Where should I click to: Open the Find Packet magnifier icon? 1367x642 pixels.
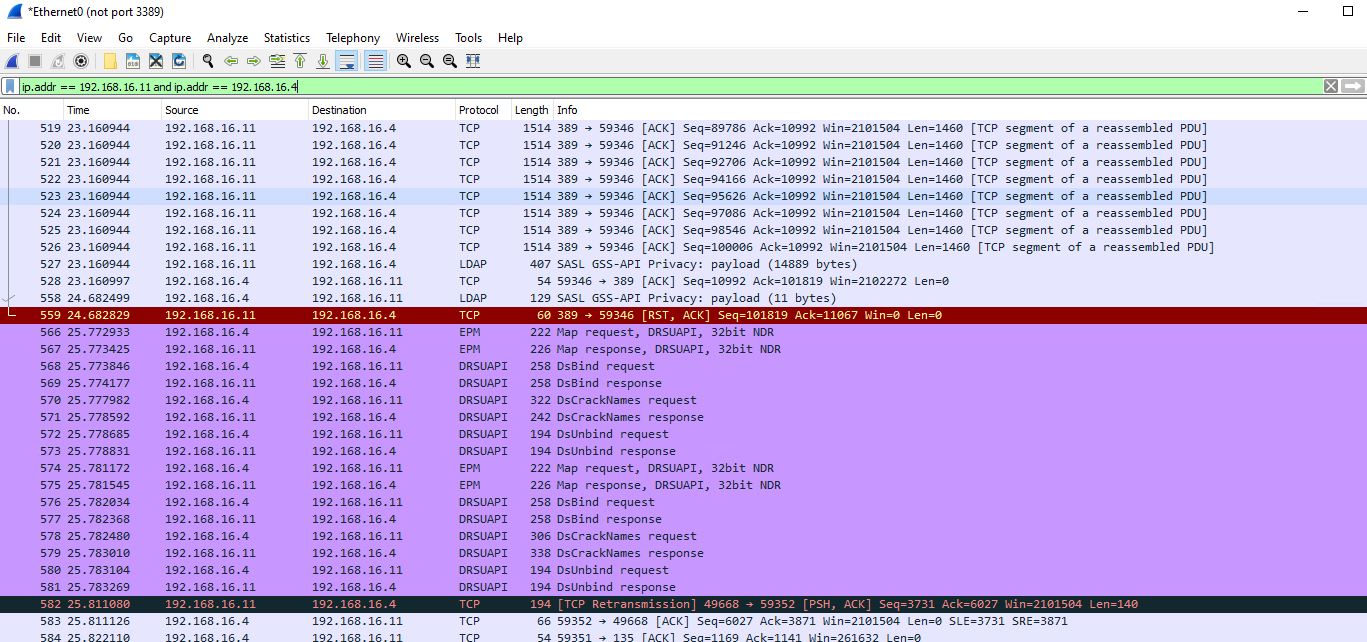(x=206, y=60)
